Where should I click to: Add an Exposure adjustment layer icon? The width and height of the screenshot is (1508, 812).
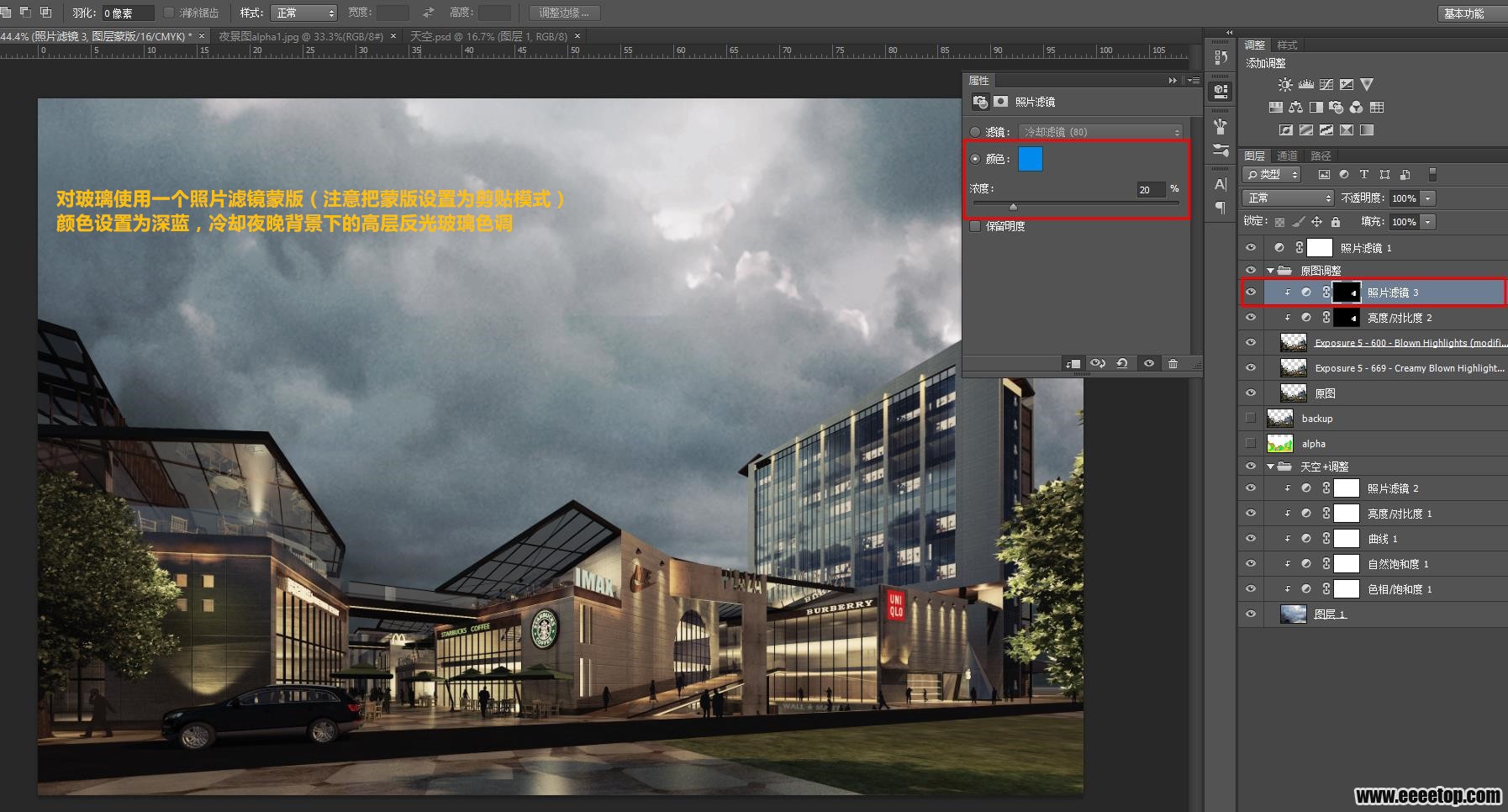coord(1346,84)
